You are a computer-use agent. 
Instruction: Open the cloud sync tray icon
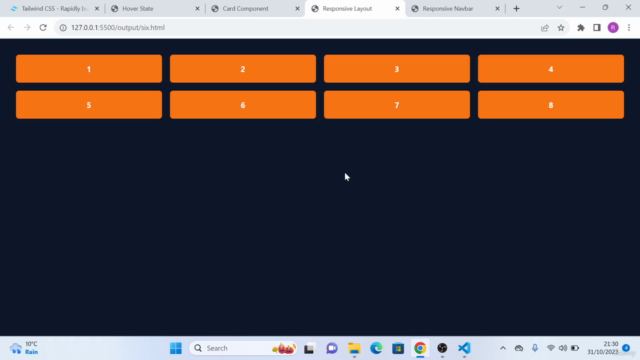click(x=519, y=348)
